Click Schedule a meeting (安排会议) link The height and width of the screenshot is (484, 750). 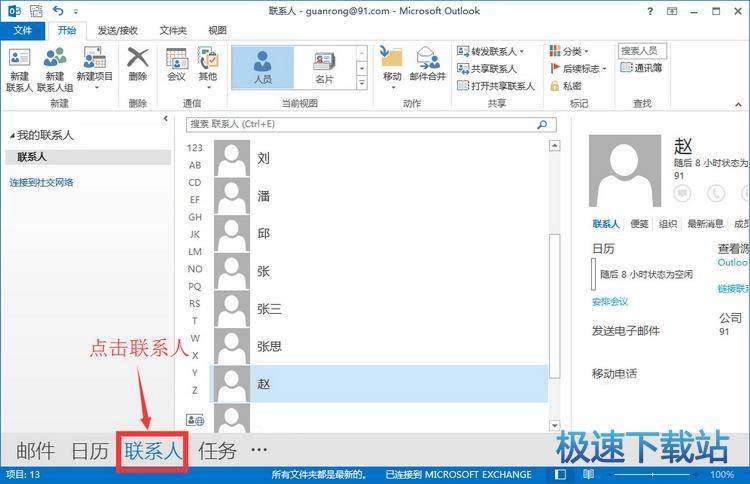pyautogui.click(x=610, y=301)
